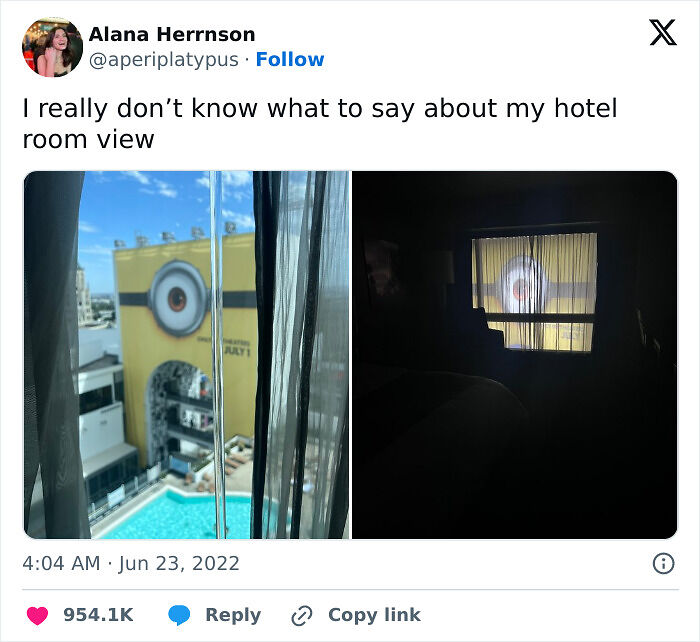Click the glowing window in the night photo
Viewport: 700px width, 642px height.
(x=535, y=292)
